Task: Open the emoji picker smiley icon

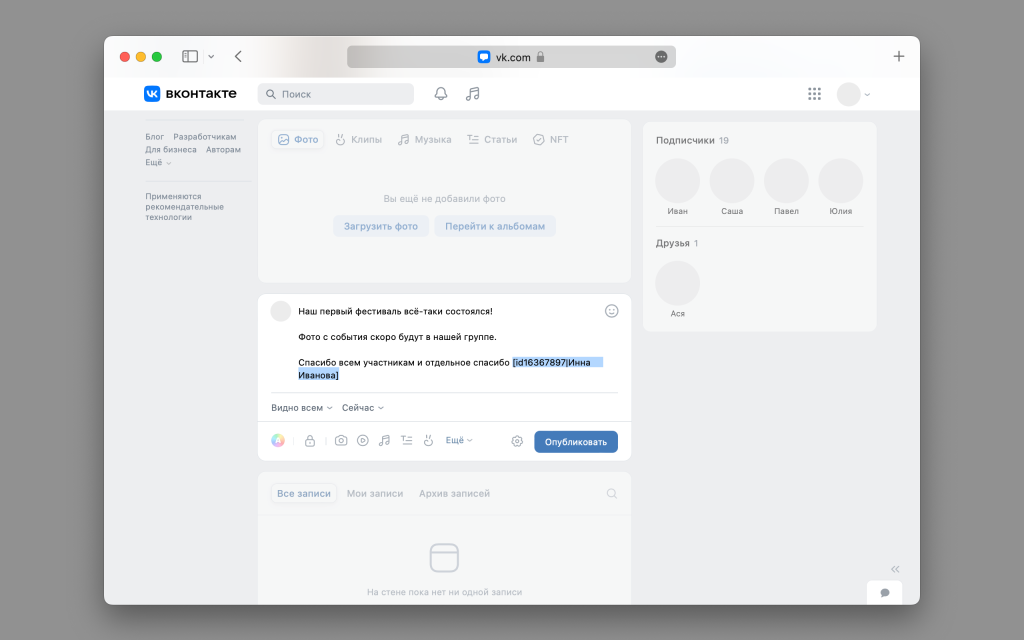Action: 612,311
